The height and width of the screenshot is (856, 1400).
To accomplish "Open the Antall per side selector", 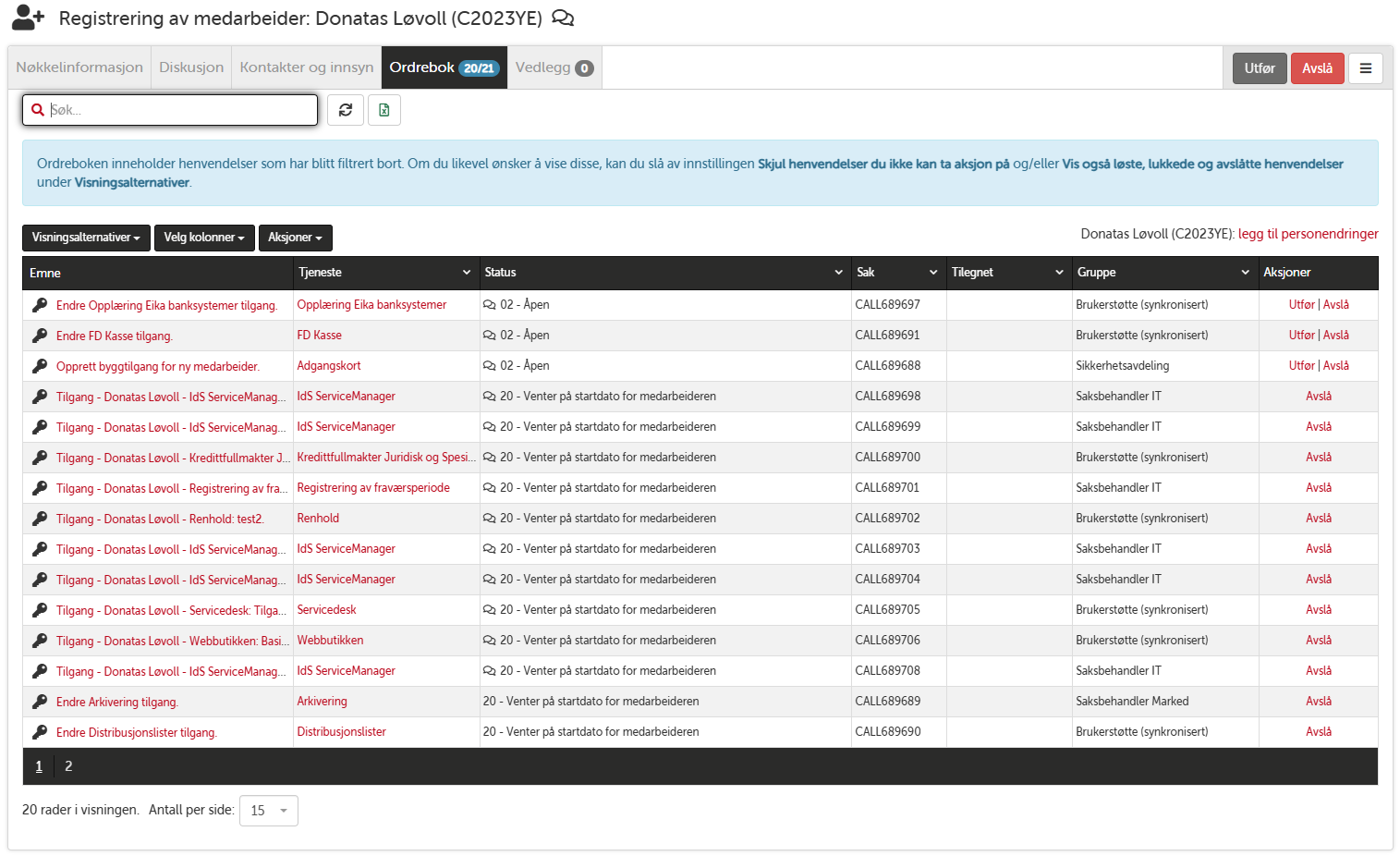I will click(268, 811).
